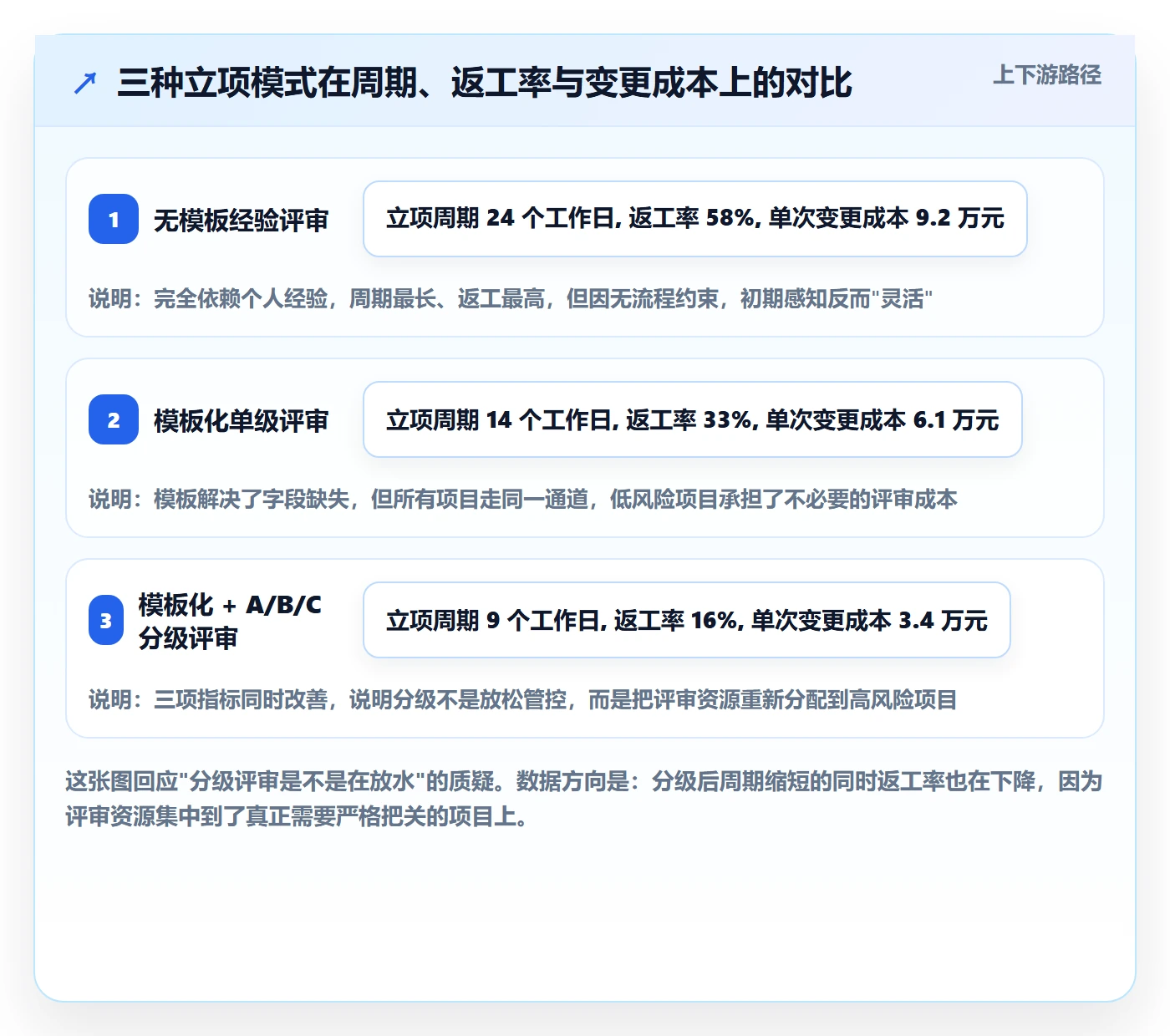Viewport: 1170px width, 1036px height.
Task: Click the note starting 说明：三项指标同时改善
Action: [x=523, y=700]
